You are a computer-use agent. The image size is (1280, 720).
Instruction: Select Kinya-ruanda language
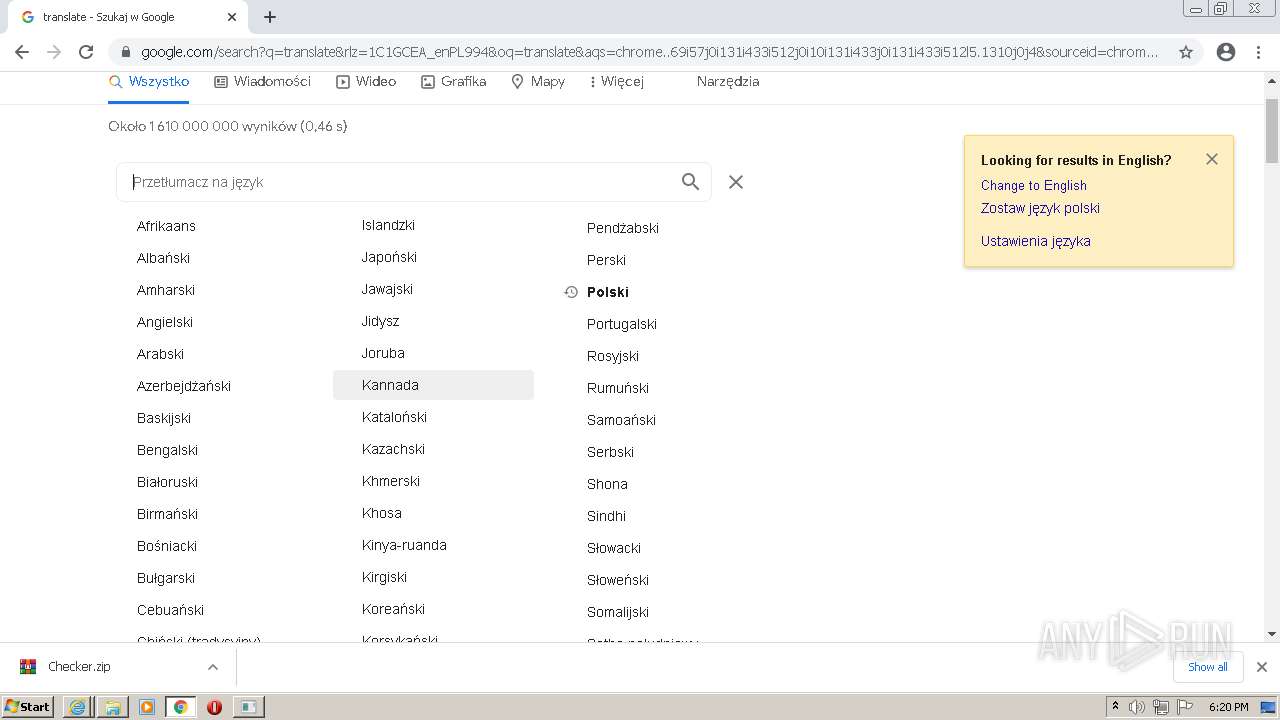(404, 545)
